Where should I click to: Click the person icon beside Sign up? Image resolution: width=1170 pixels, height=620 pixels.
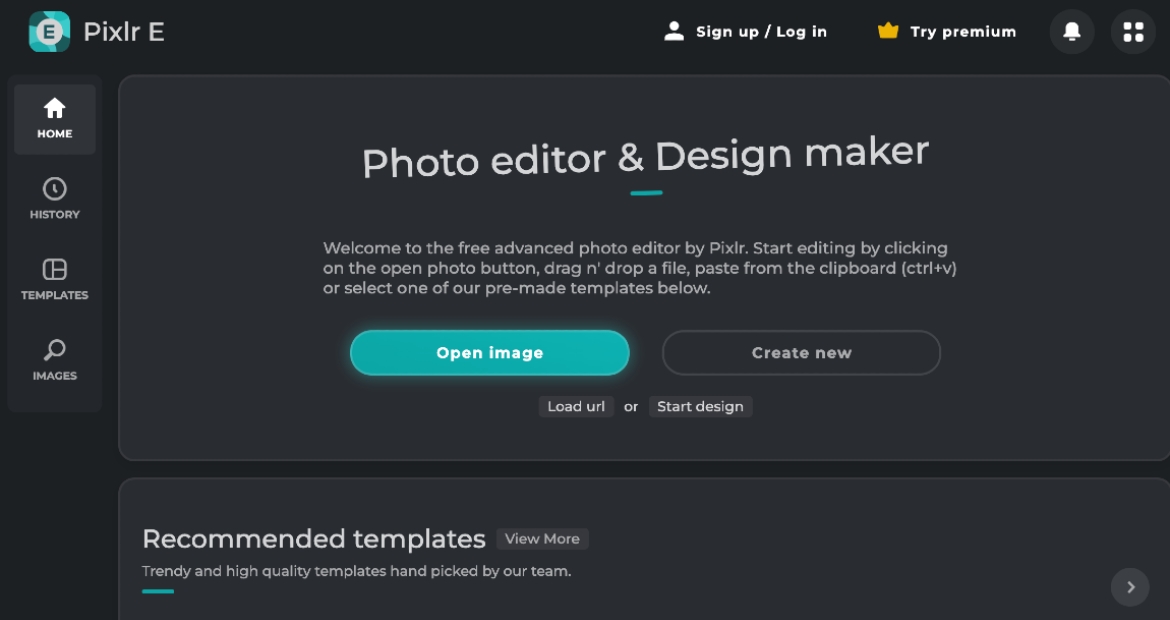coord(673,31)
